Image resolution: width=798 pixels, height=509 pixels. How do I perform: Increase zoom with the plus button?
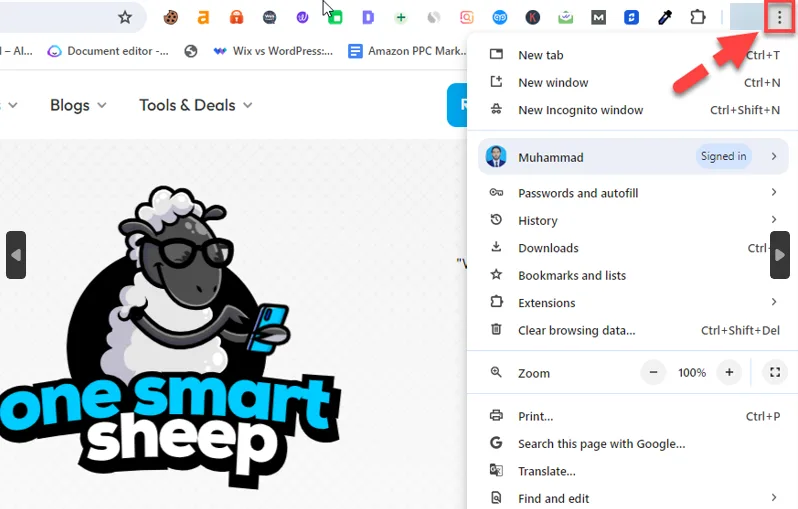pyautogui.click(x=729, y=373)
